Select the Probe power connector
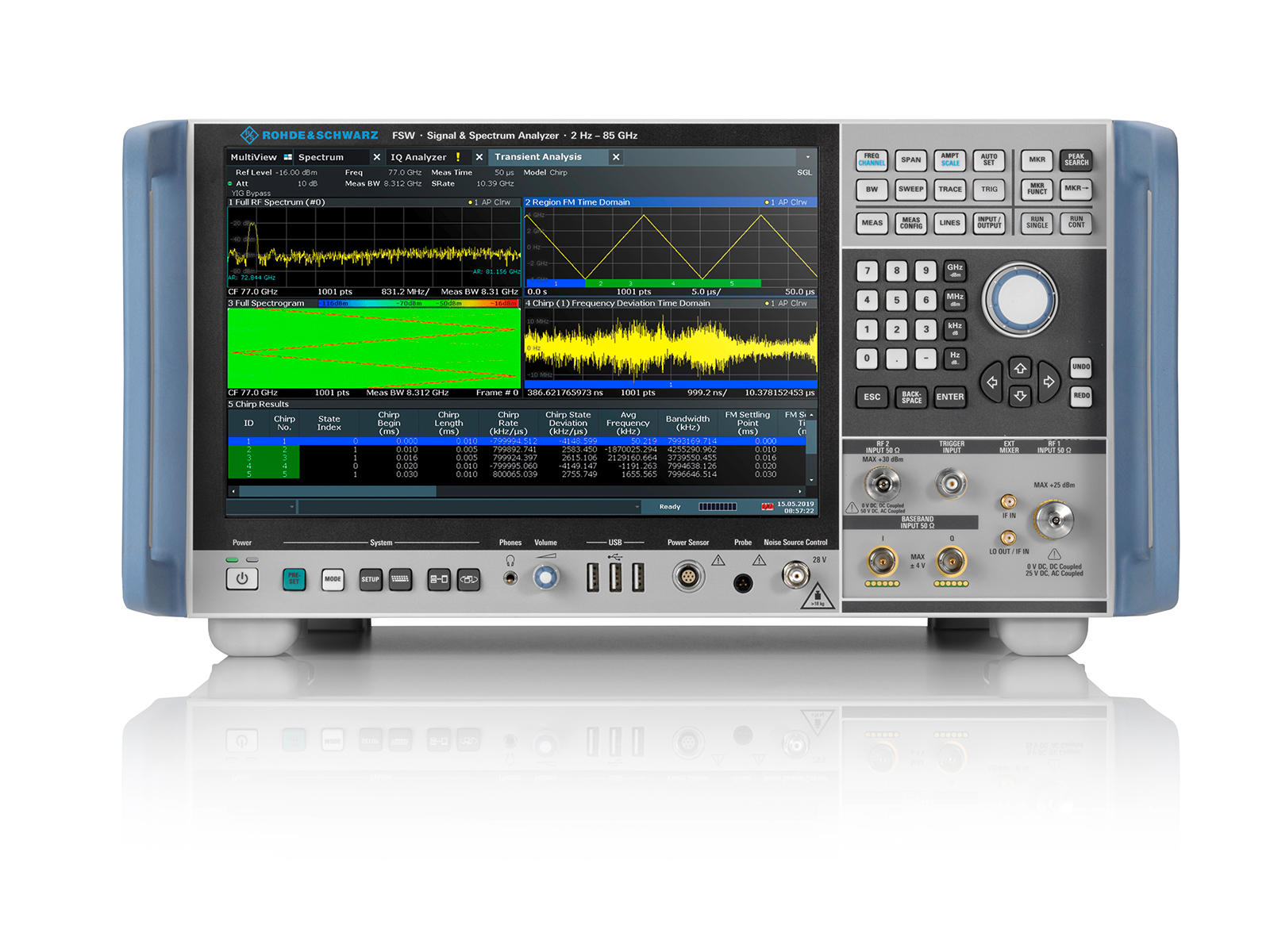The height and width of the screenshot is (952, 1270). click(743, 583)
